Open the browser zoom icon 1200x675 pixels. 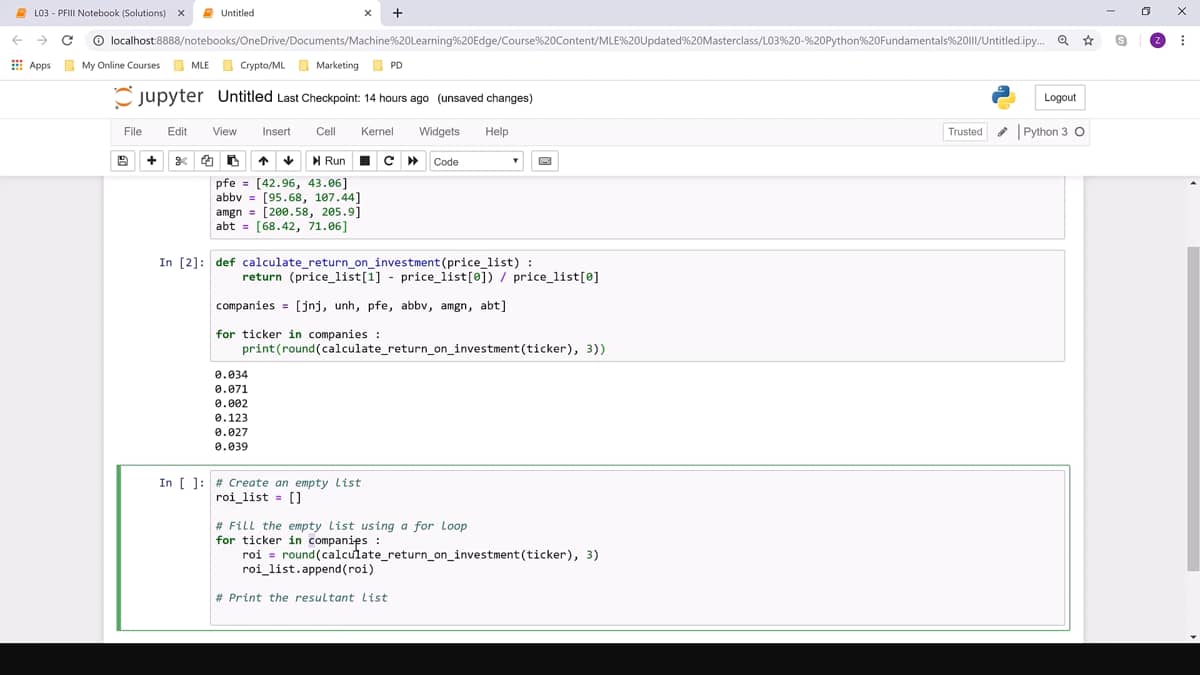pos(1062,41)
